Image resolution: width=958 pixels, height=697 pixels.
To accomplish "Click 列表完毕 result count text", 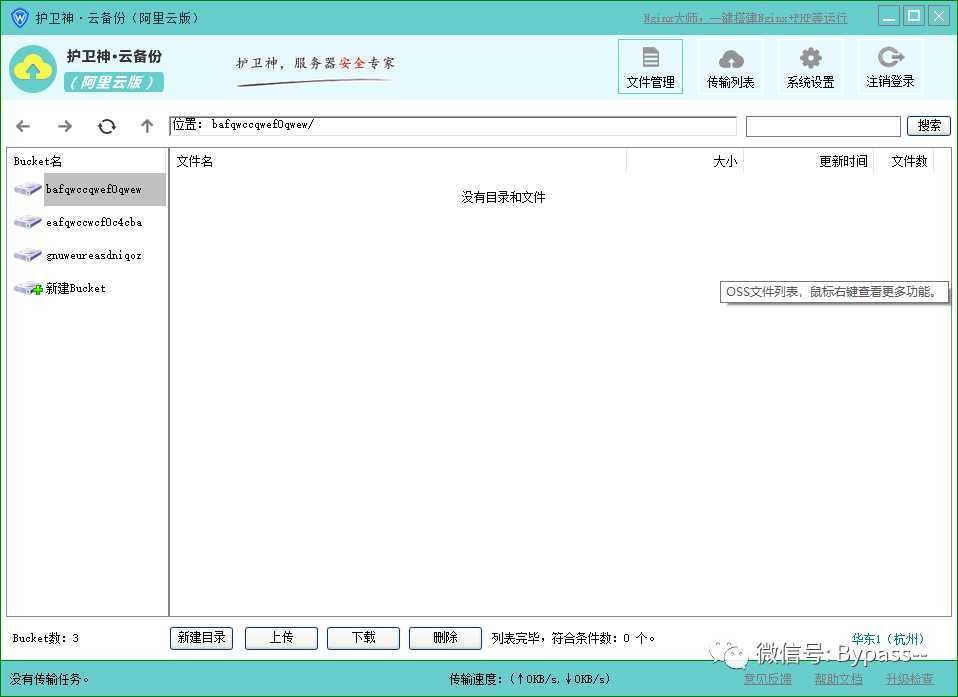I will coord(573,638).
